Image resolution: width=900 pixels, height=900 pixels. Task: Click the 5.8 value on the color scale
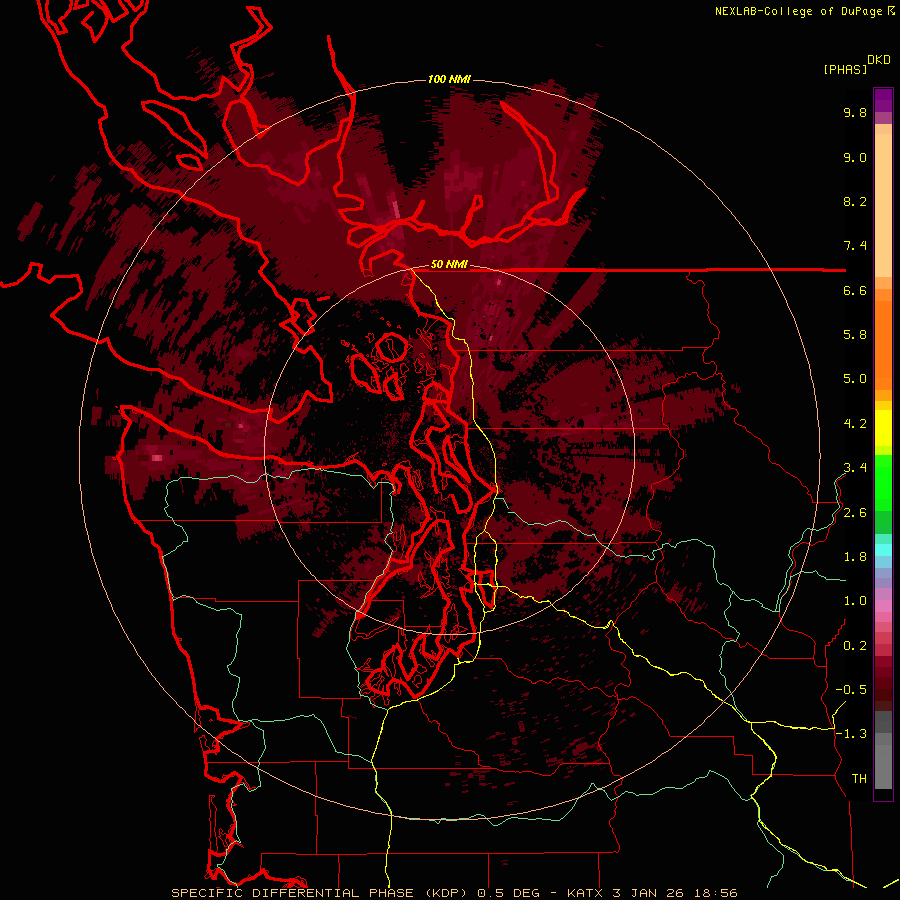click(855, 334)
